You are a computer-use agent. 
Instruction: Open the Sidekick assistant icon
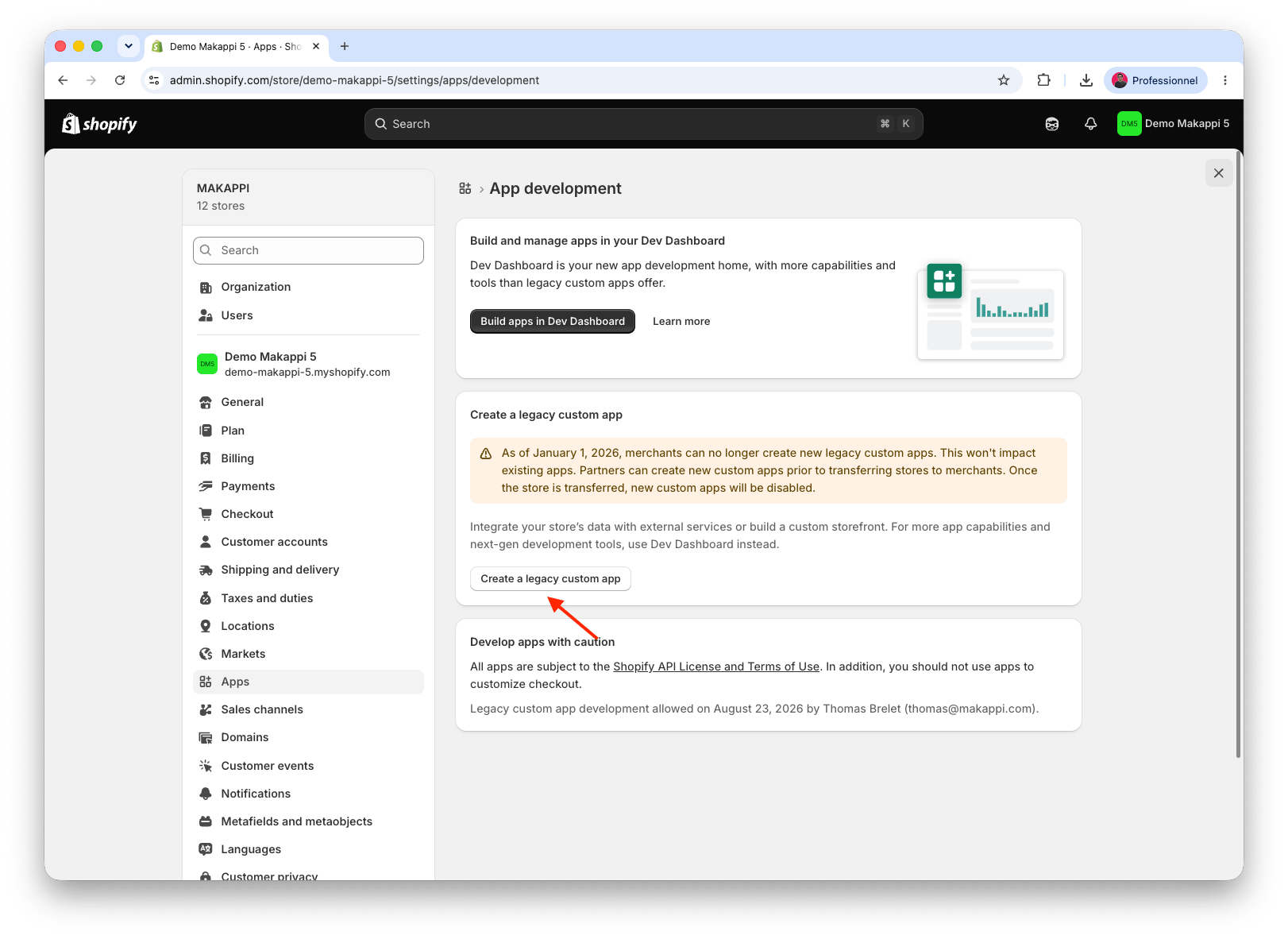(1052, 124)
